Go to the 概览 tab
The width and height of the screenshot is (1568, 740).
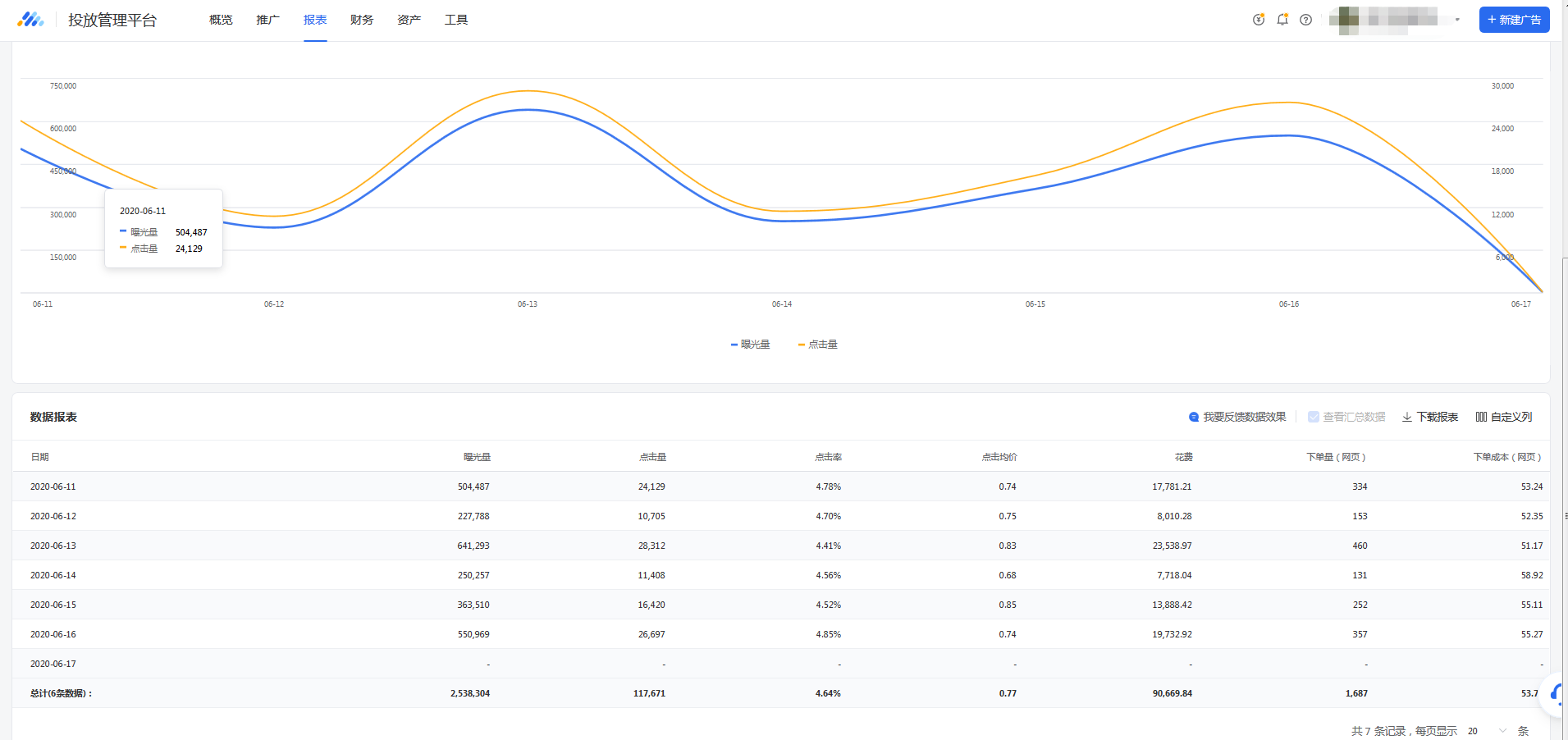click(x=221, y=20)
